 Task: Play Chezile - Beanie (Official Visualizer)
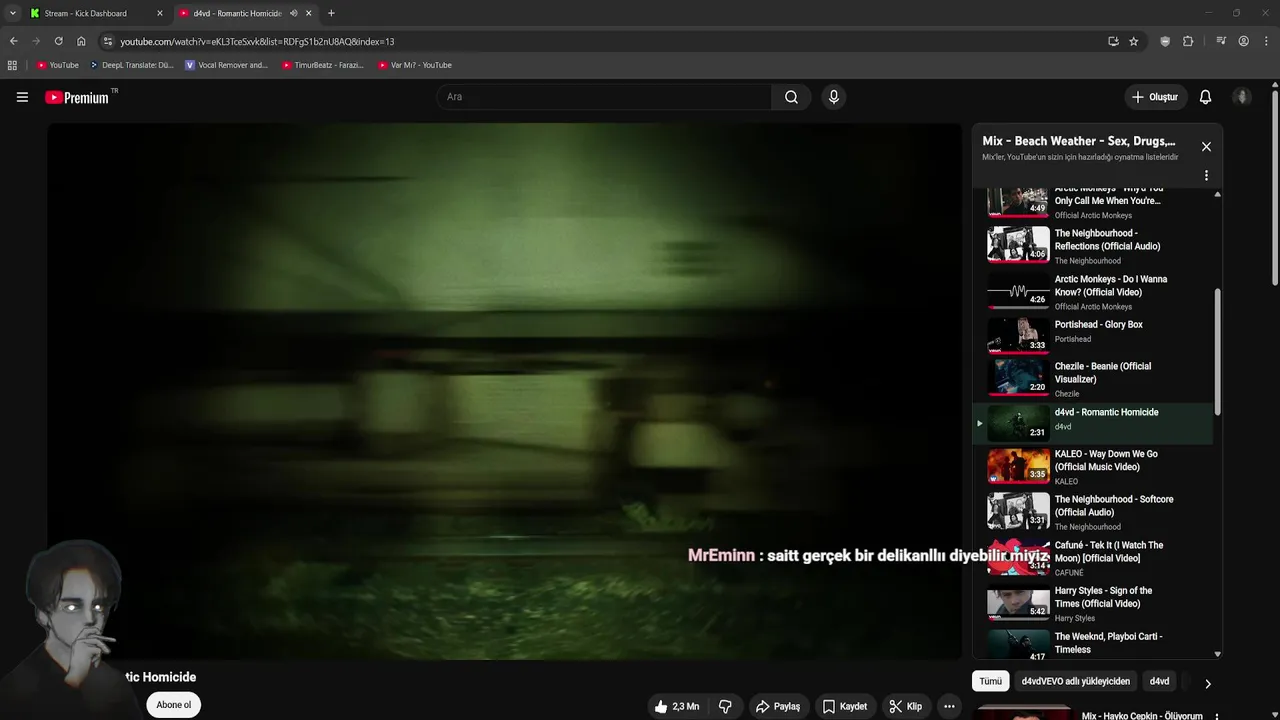pos(1095,379)
